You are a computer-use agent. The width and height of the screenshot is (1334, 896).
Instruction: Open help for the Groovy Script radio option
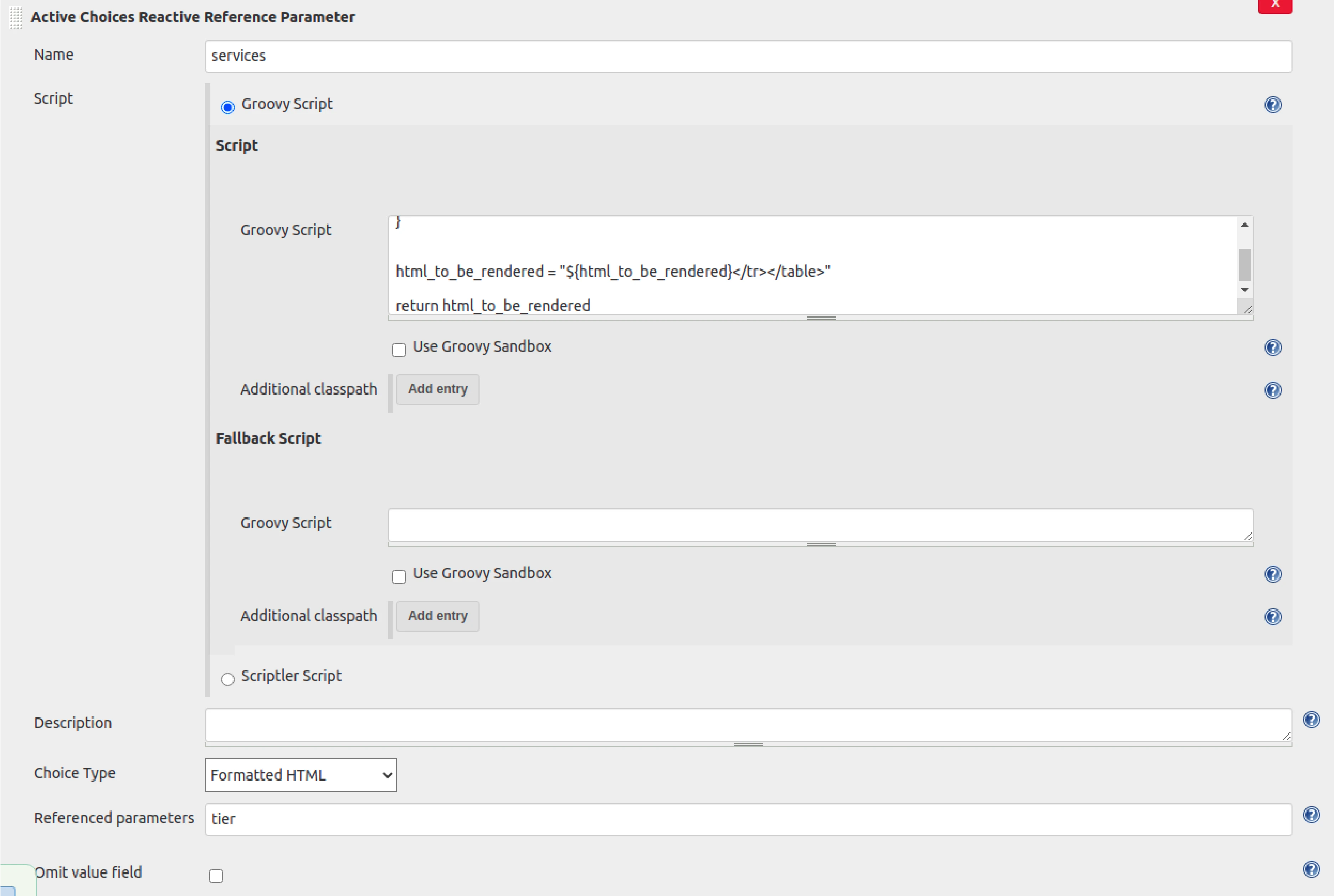click(x=1272, y=104)
